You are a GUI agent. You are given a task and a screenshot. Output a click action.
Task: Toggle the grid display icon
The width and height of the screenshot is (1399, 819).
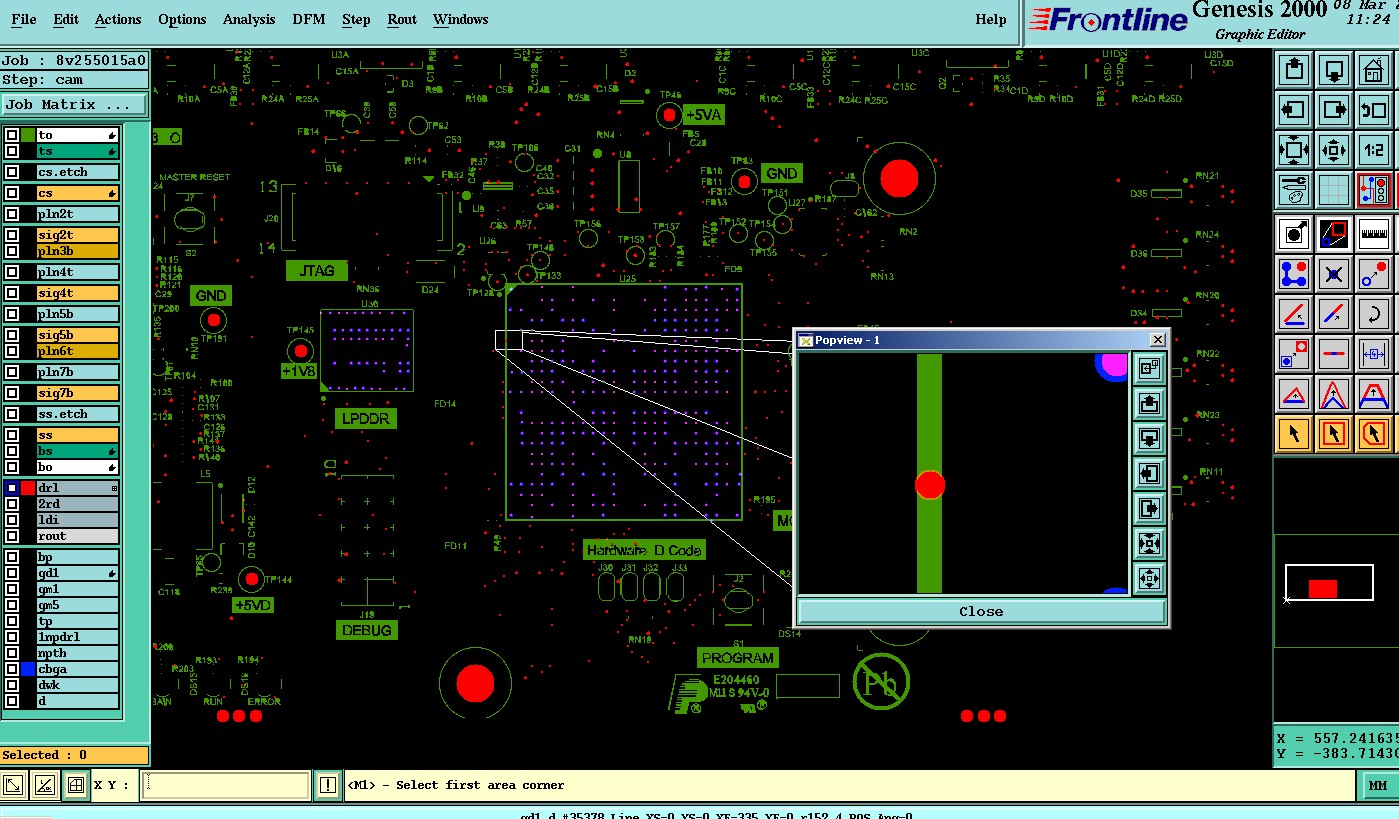1334,189
